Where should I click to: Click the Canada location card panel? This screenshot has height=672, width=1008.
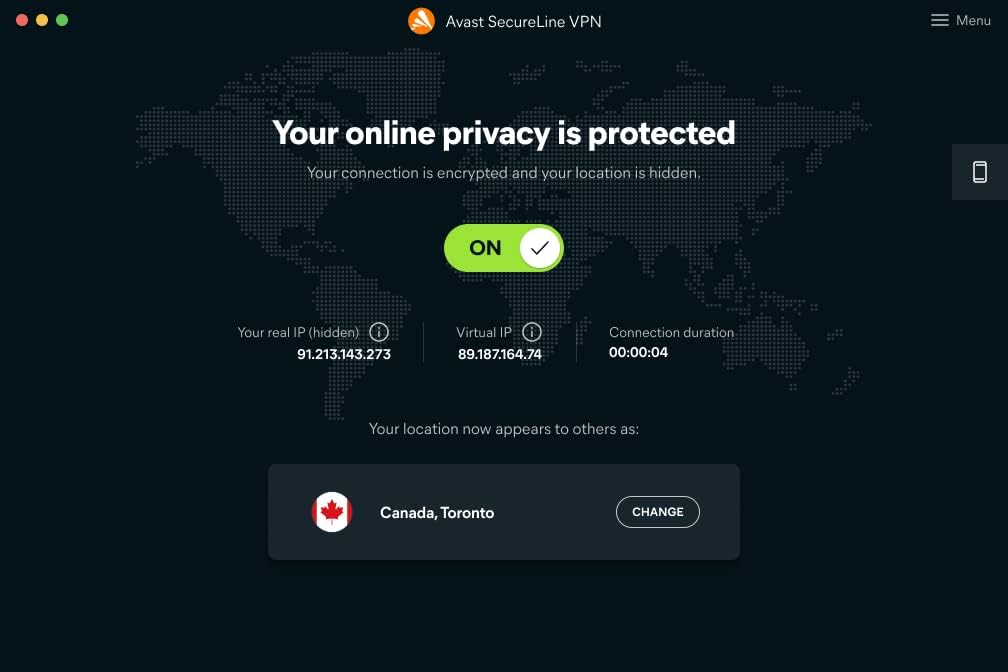pyautogui.click(x=503, y=512)
